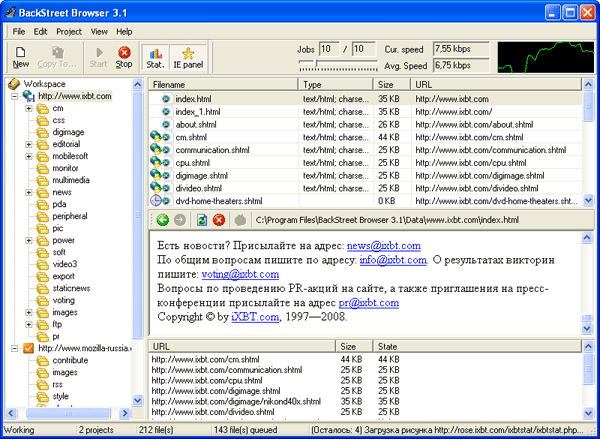The height and width of the screenshot is (439, 600).
Task: Open the Stat. statistics panel
Action: (155, 56)
